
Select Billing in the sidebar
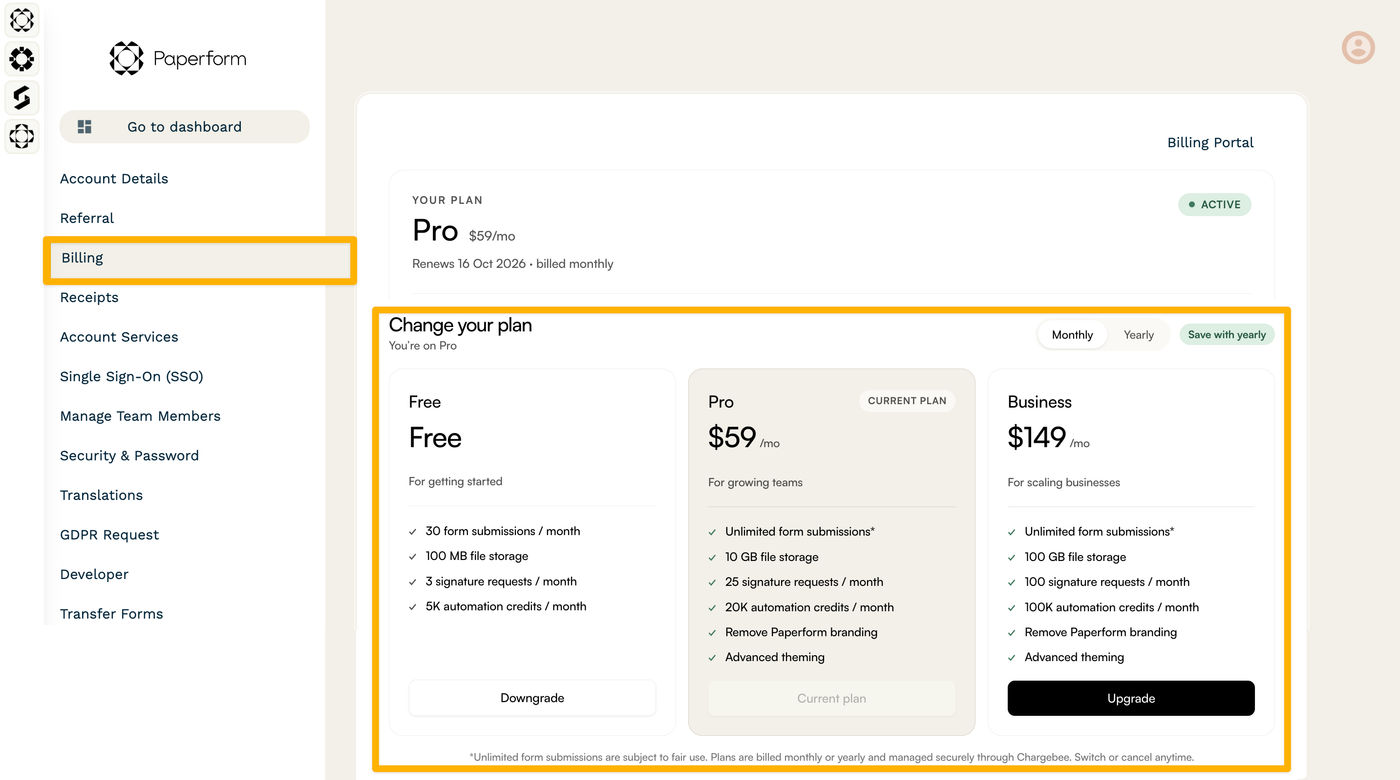click(x=200, y=258)
